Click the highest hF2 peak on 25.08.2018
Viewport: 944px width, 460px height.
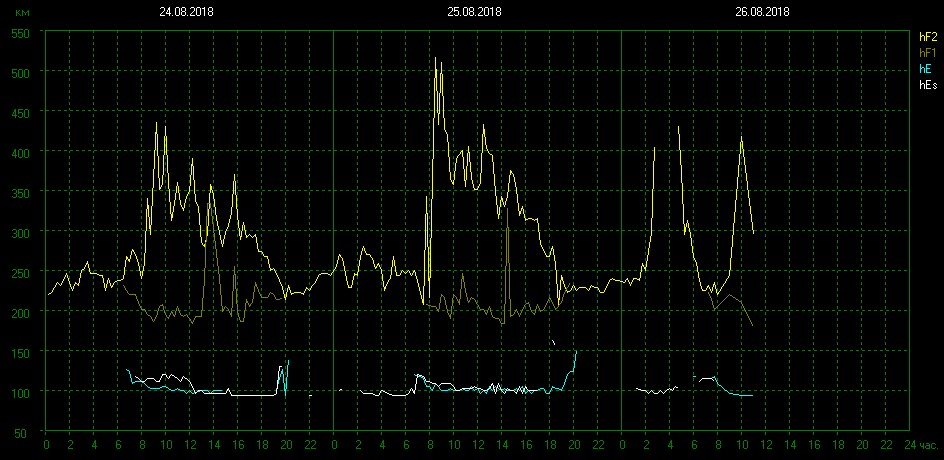coord(435,58)
